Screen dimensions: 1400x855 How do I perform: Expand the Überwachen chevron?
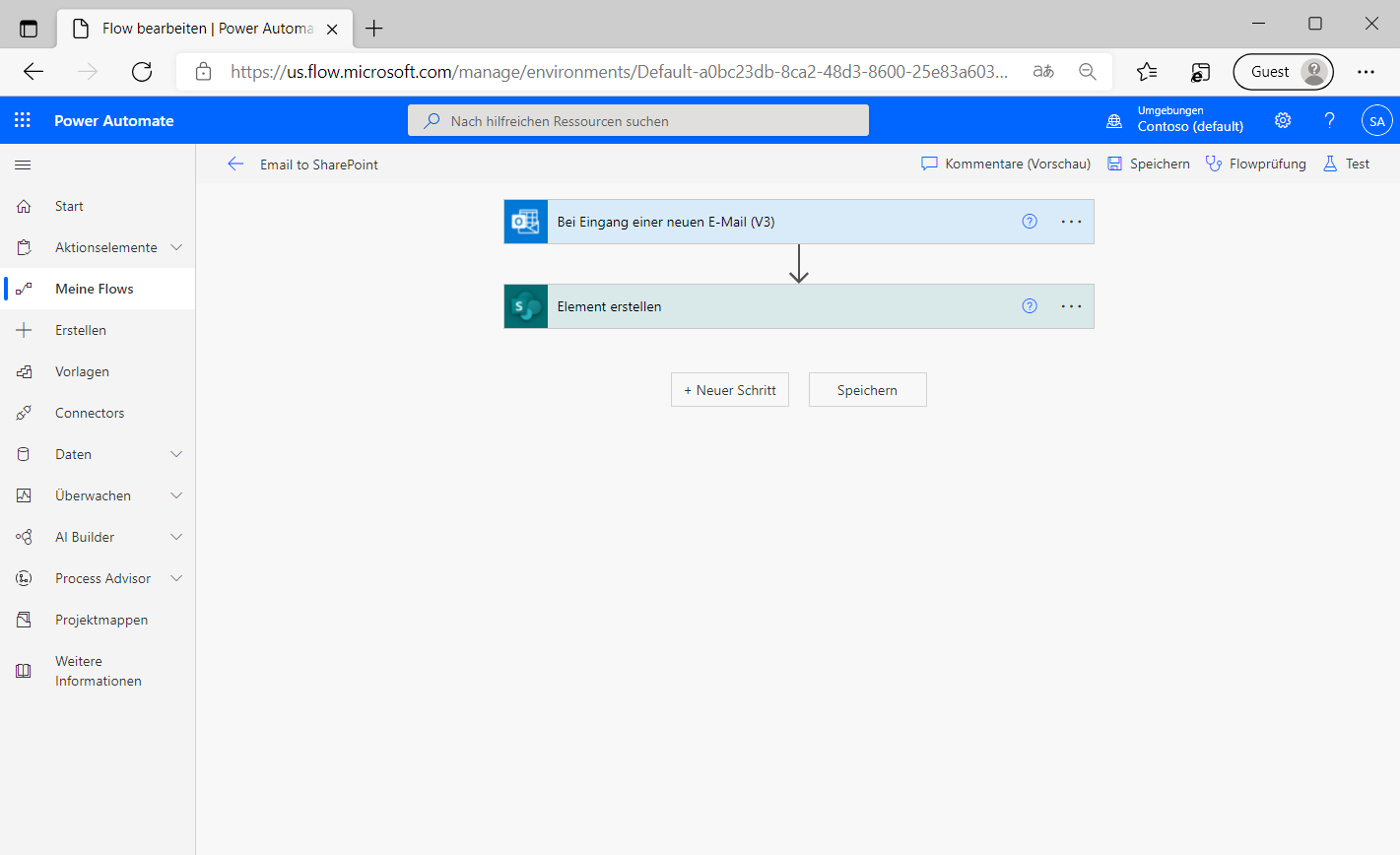176,495
